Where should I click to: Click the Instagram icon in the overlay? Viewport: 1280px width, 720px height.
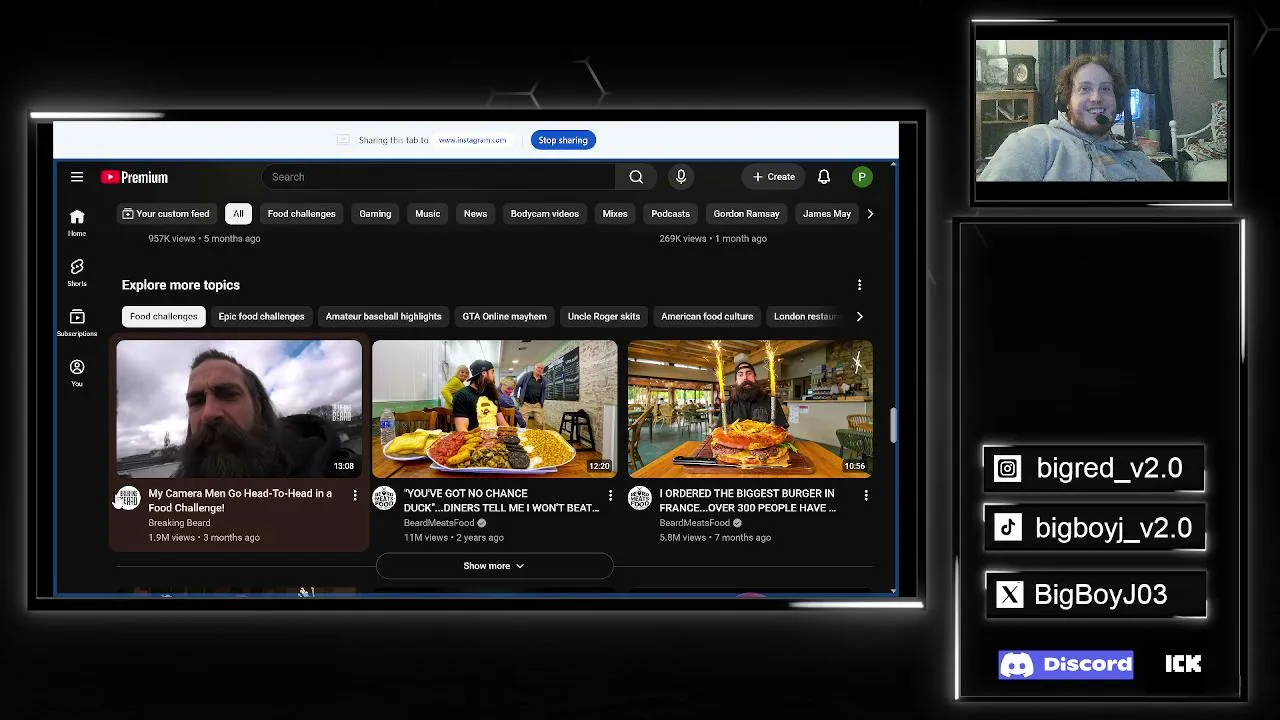click(1008, 469)
